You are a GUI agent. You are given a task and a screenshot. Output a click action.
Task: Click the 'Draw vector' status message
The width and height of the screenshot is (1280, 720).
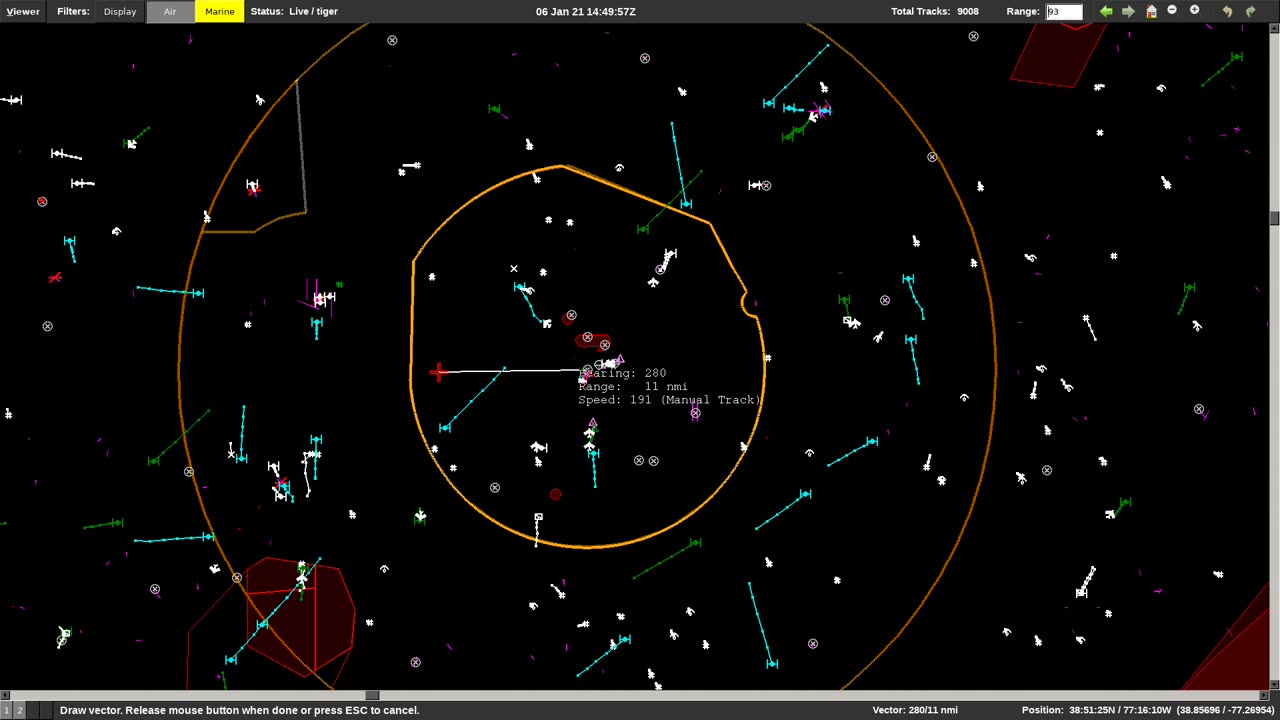click(239, 710)
